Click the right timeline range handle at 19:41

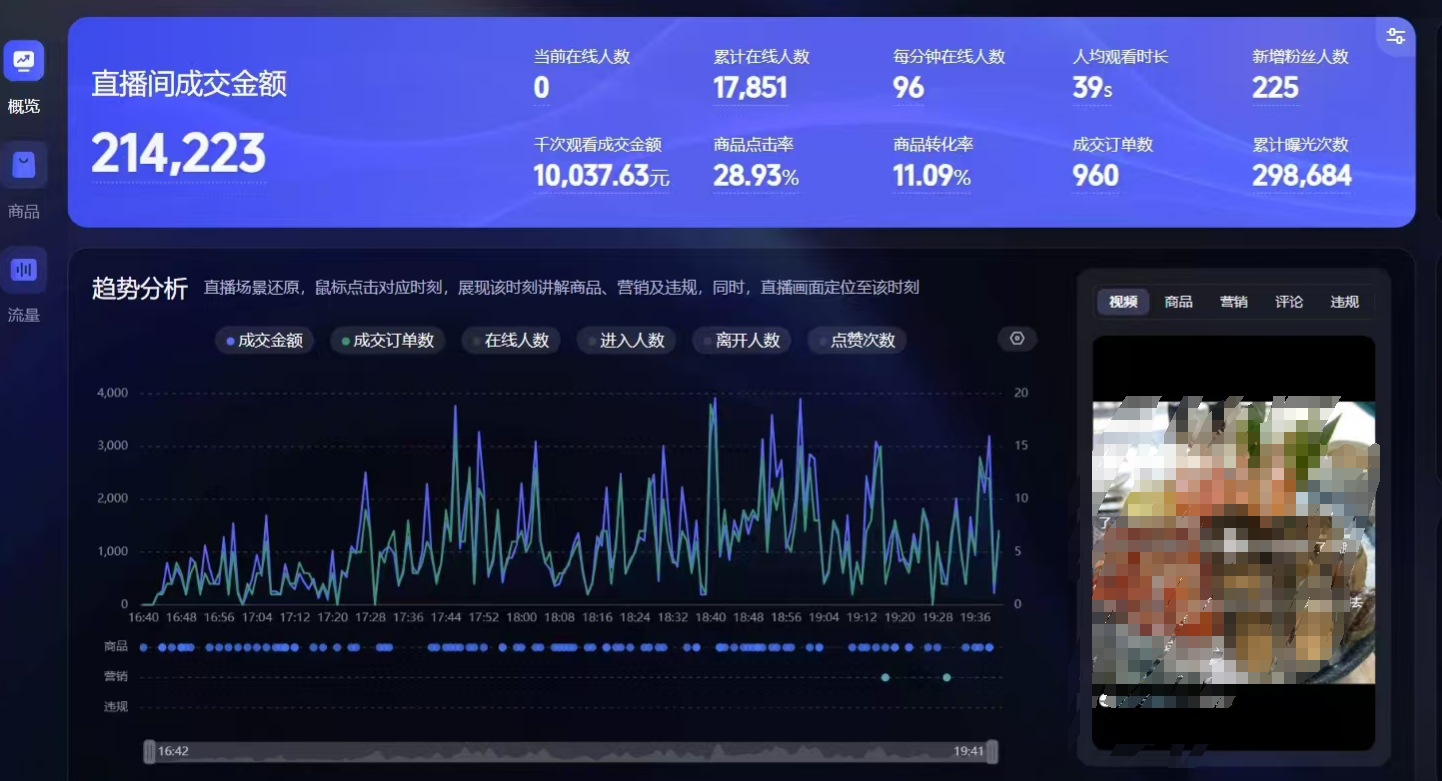(x=992, y=751)
